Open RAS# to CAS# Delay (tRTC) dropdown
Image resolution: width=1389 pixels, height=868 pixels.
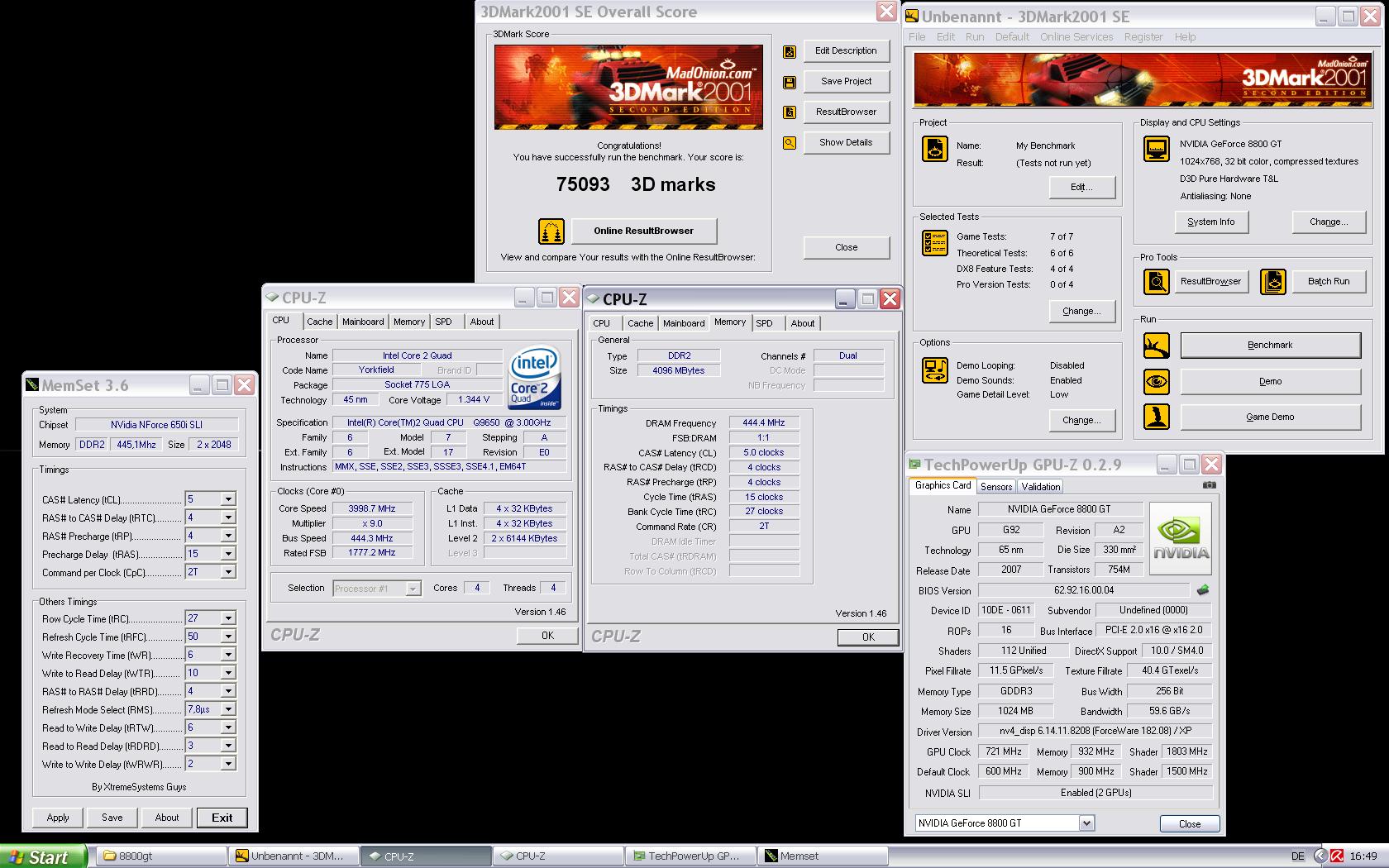[228, 517]
